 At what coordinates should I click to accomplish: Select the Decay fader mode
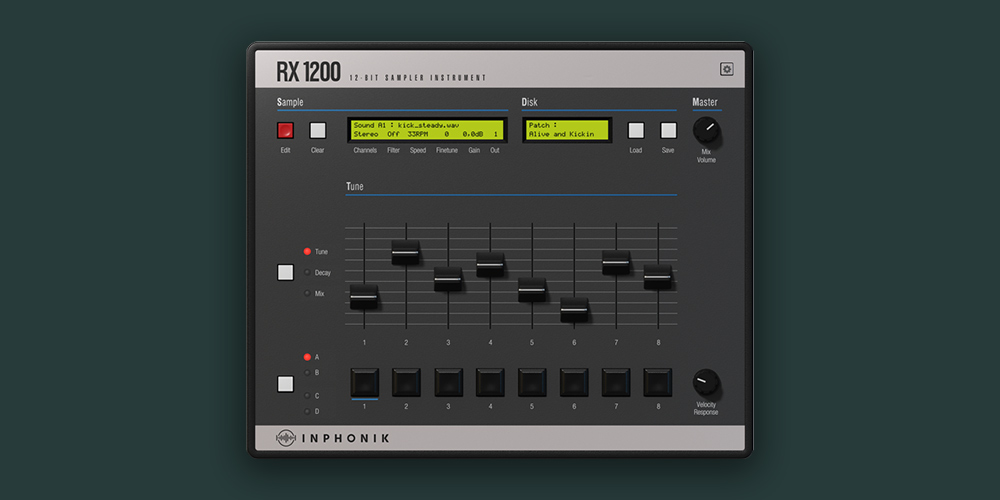point(308,272)
